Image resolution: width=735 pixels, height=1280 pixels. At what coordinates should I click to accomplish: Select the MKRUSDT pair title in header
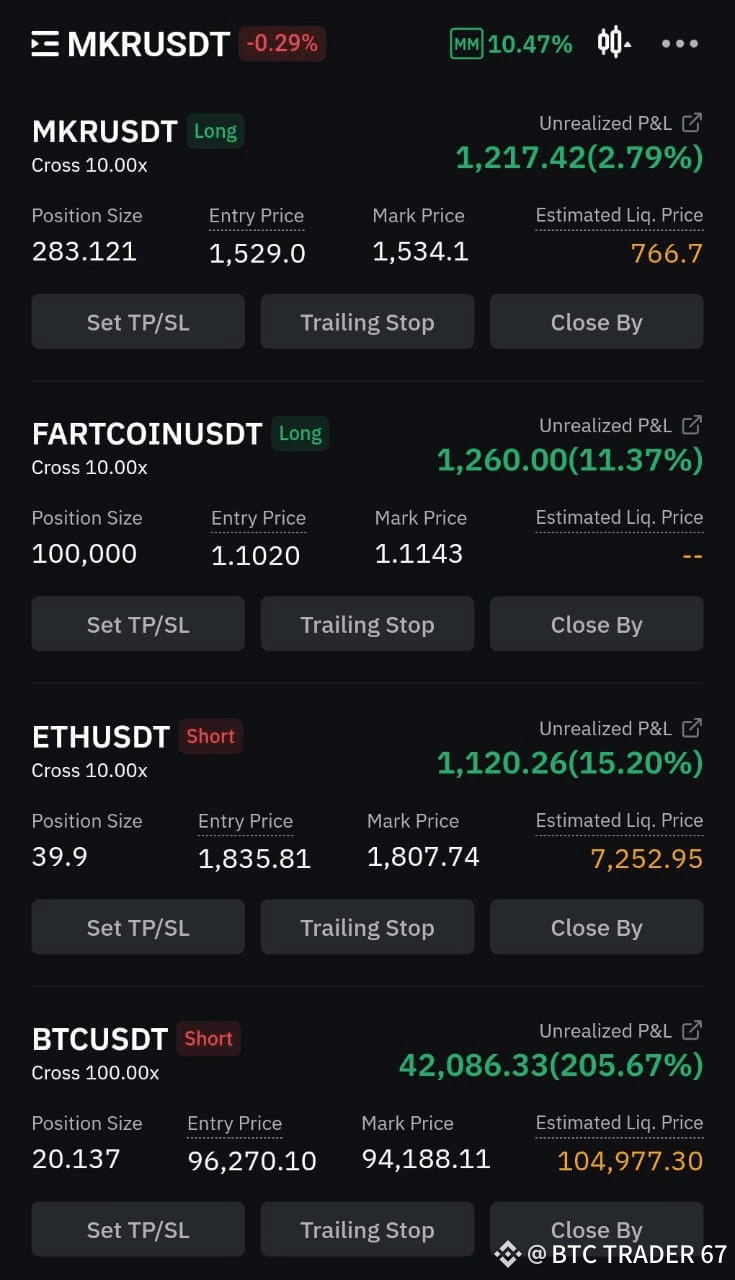(148, 44)
